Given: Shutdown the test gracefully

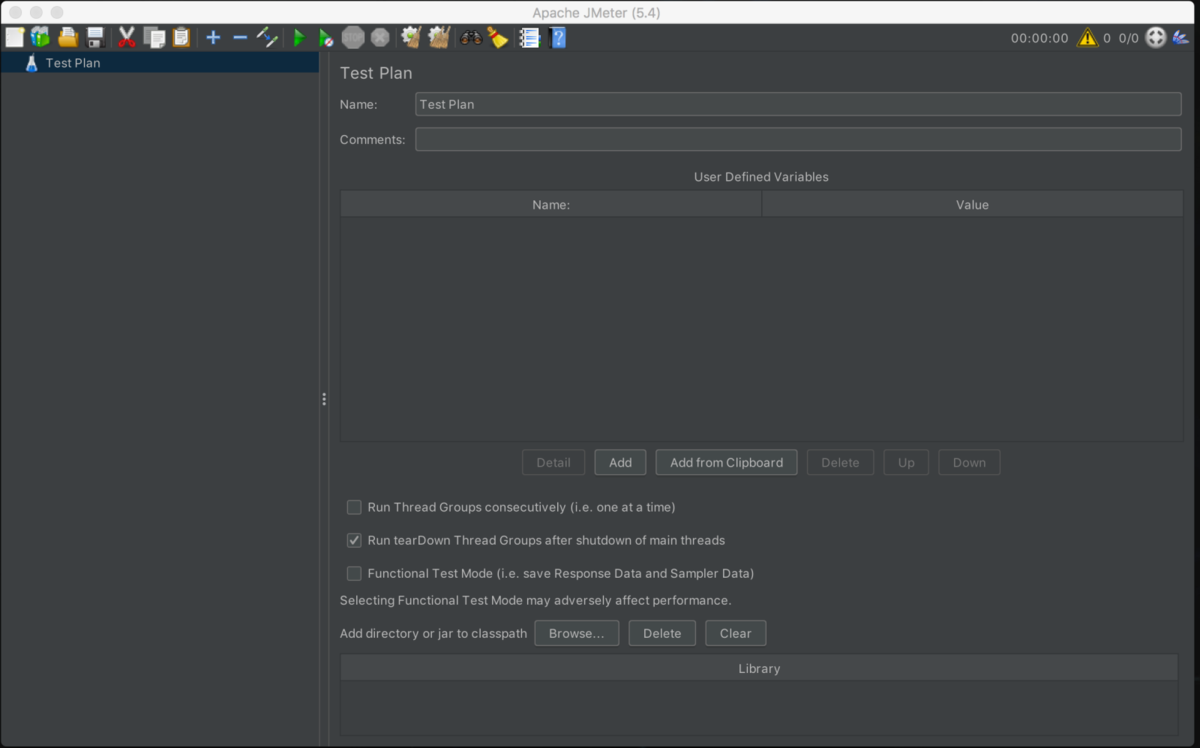Looking at the screenshot, I should tap(379, 37).
